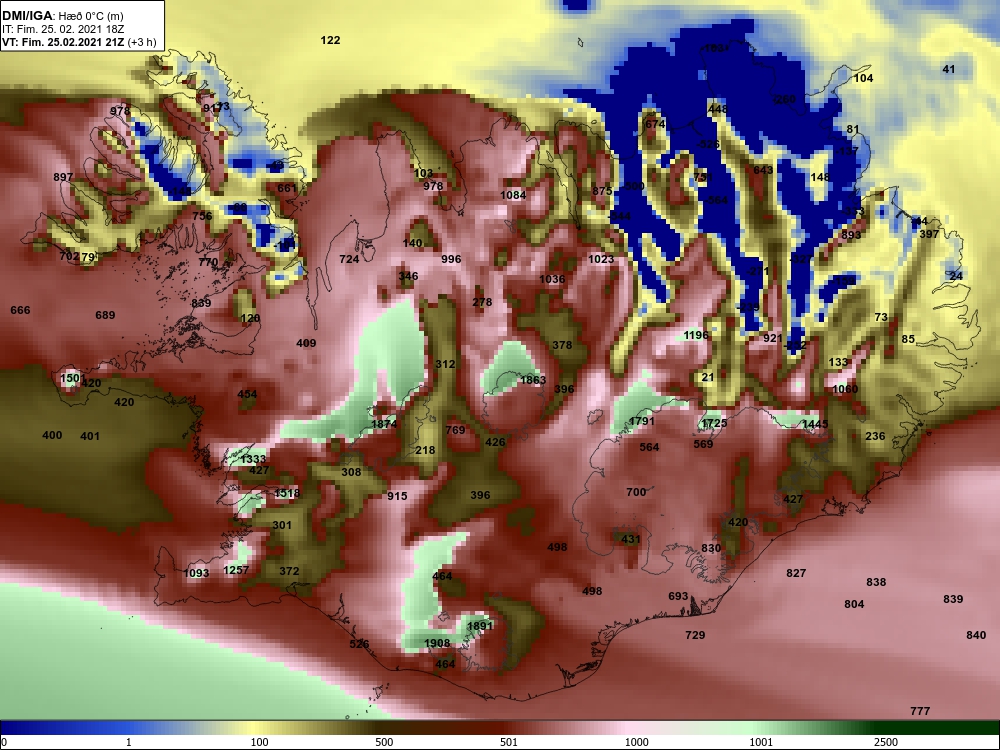The image size is (1000, 750).
Task: Select the map value 1445
Action: tap(815, 424)
